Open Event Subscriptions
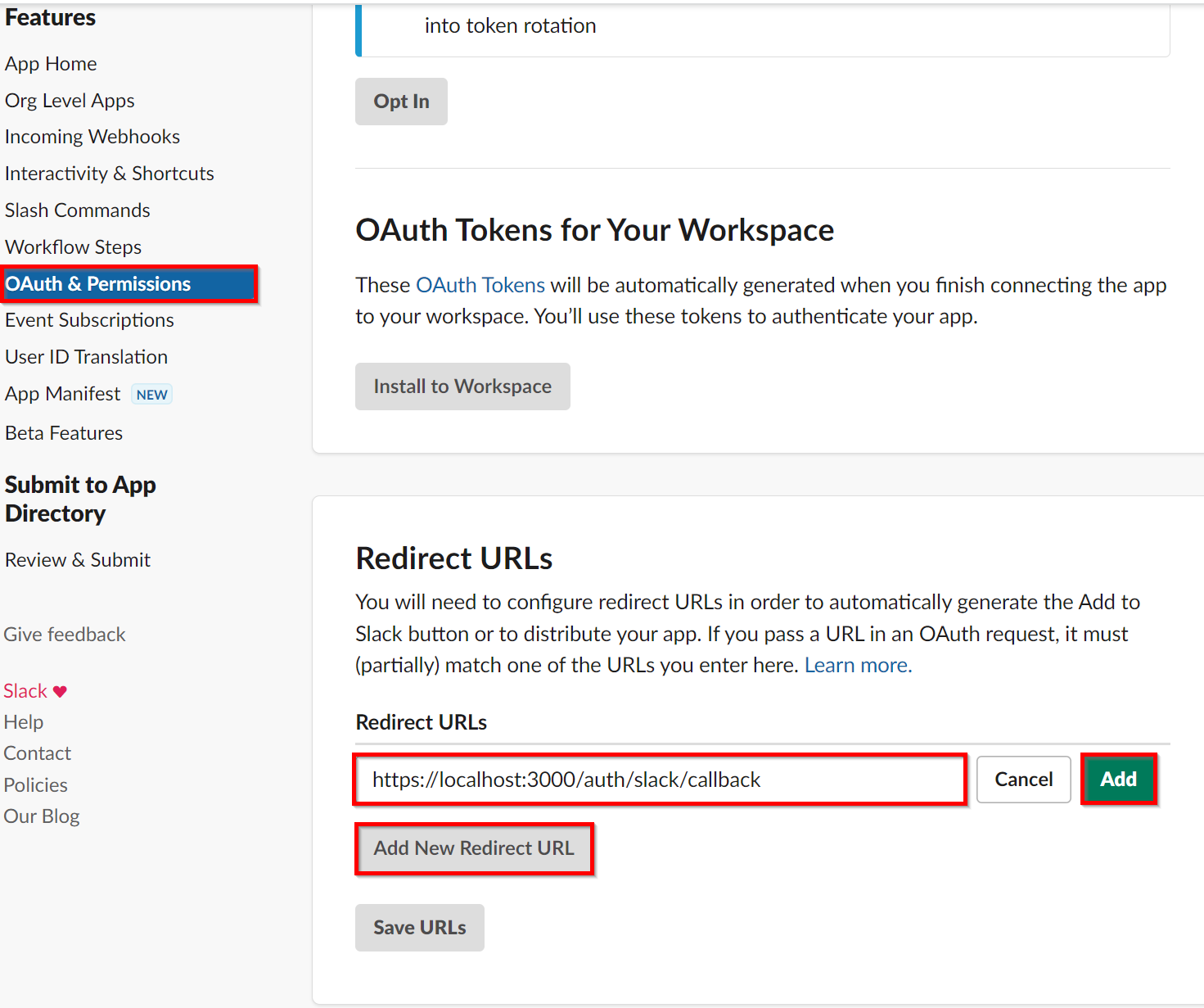The height and width of the screenshot is (1008, 1204). (89, 320)
